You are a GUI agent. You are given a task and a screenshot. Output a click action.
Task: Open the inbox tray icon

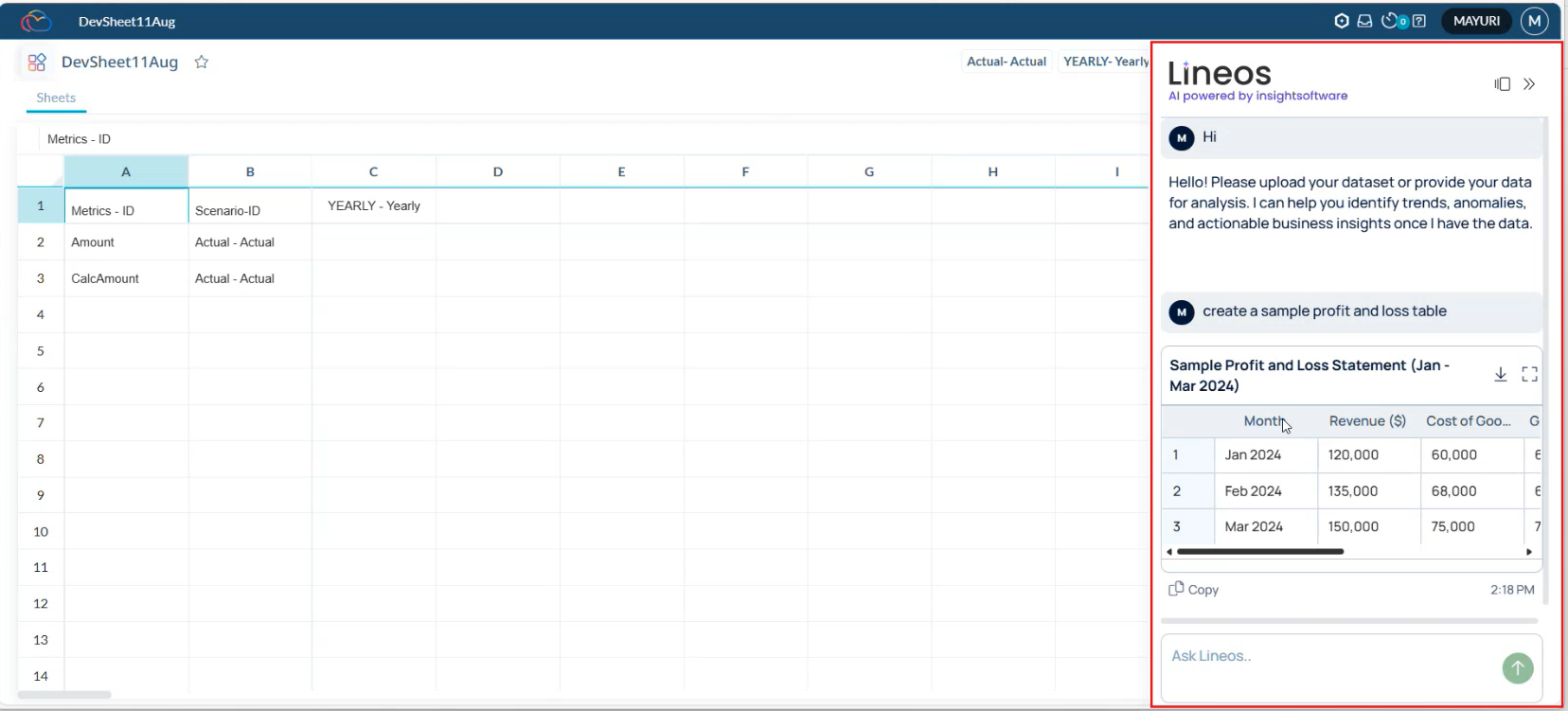pos(1364,21)
